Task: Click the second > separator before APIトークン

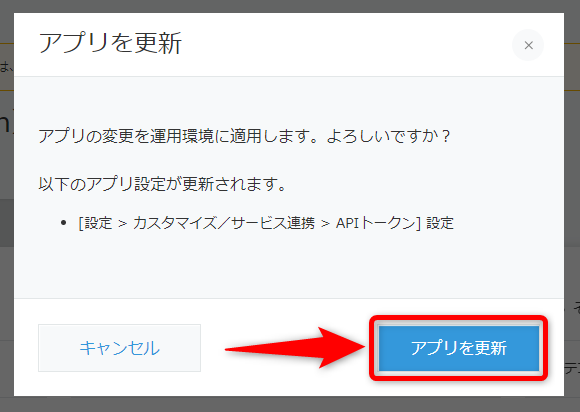Action: coord(325,223)
